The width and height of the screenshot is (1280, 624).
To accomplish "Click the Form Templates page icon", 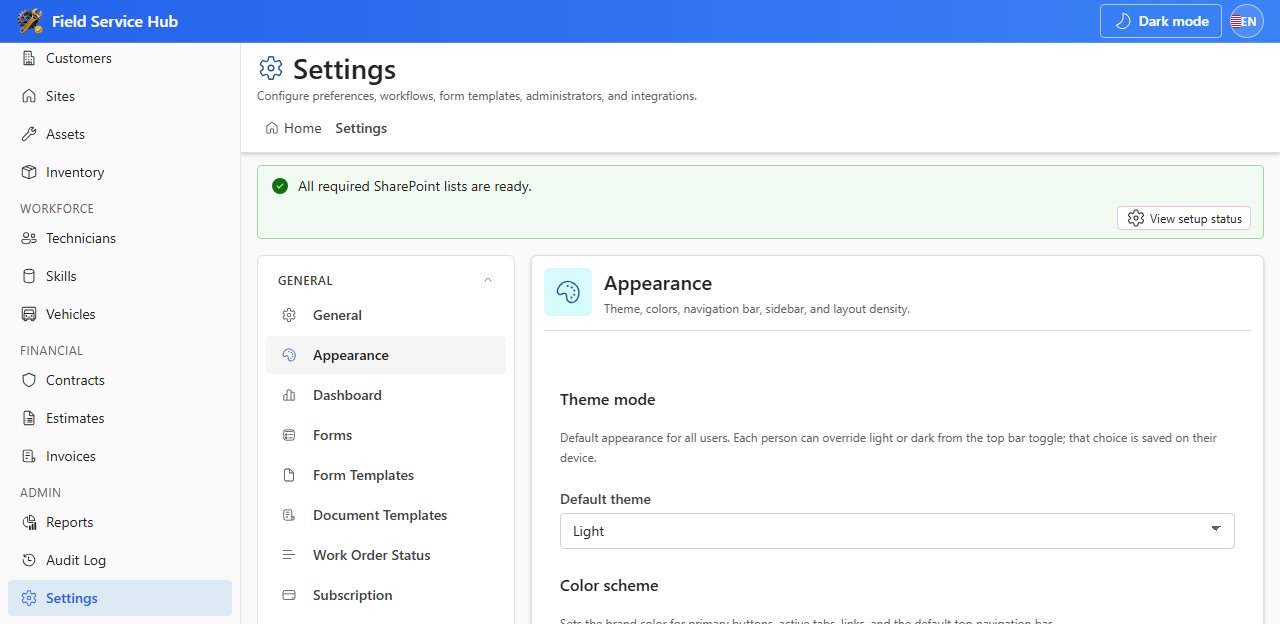I will (289, 475).
